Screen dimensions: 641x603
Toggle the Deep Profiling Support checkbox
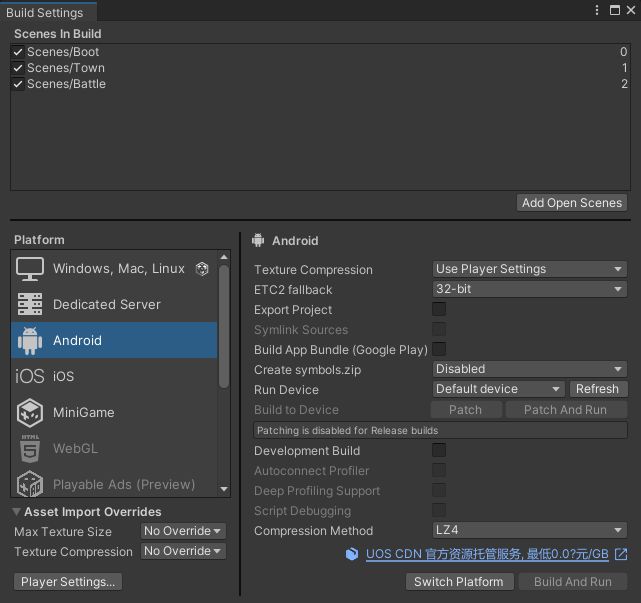click(439, 490)
